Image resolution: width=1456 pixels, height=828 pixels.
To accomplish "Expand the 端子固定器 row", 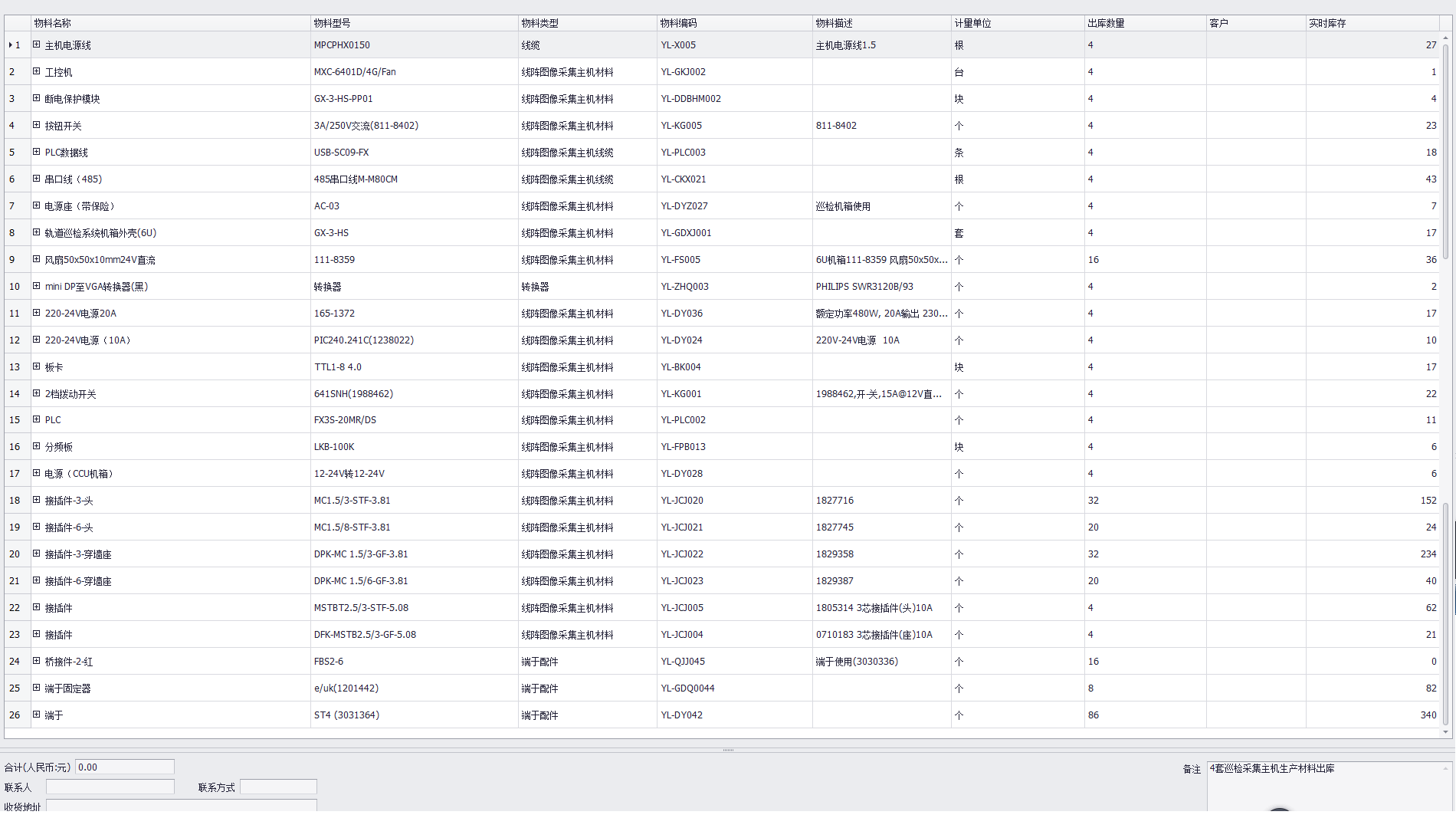I will coord(36,688).
